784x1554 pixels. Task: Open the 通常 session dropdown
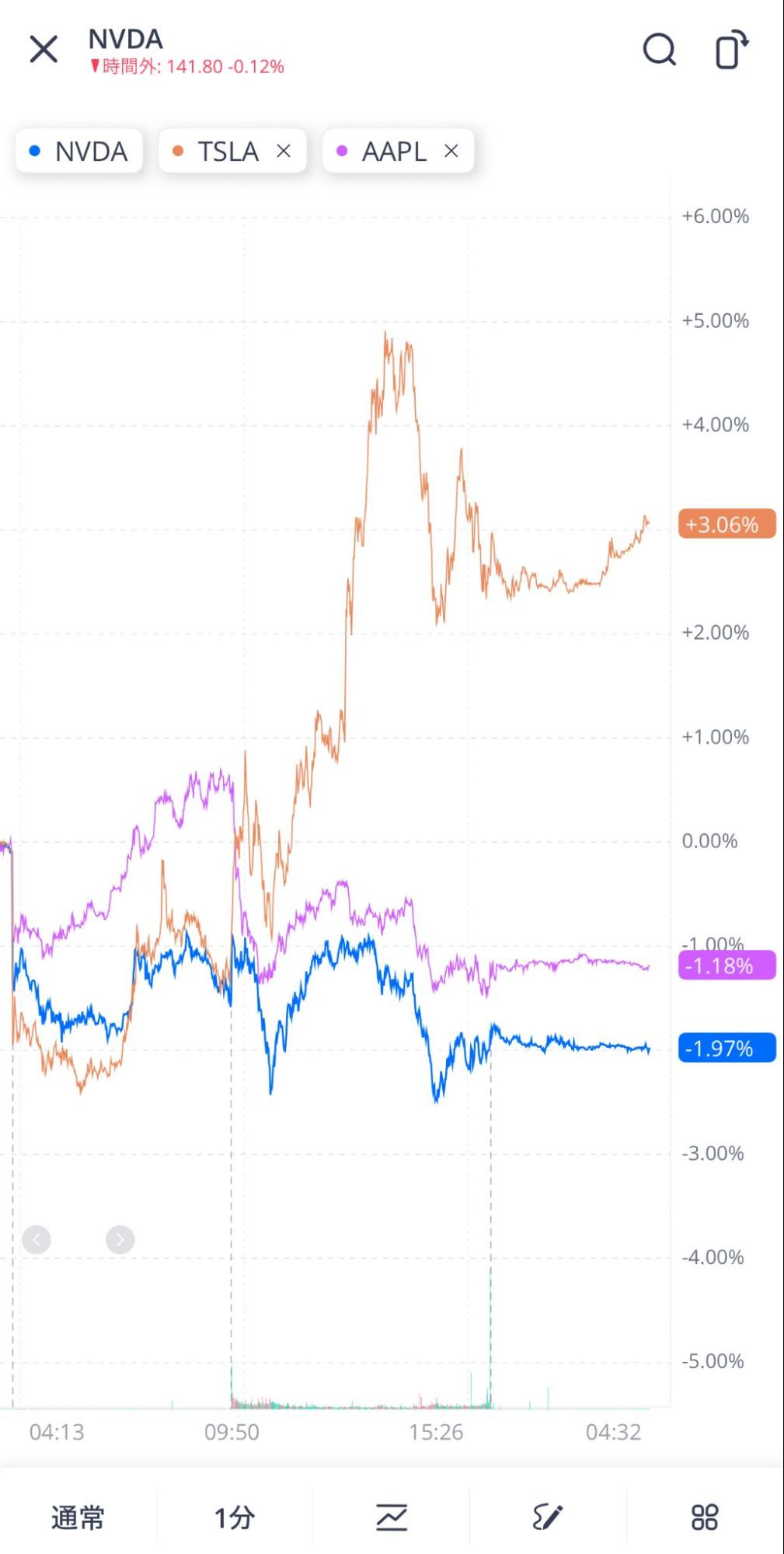(78, 1517)
